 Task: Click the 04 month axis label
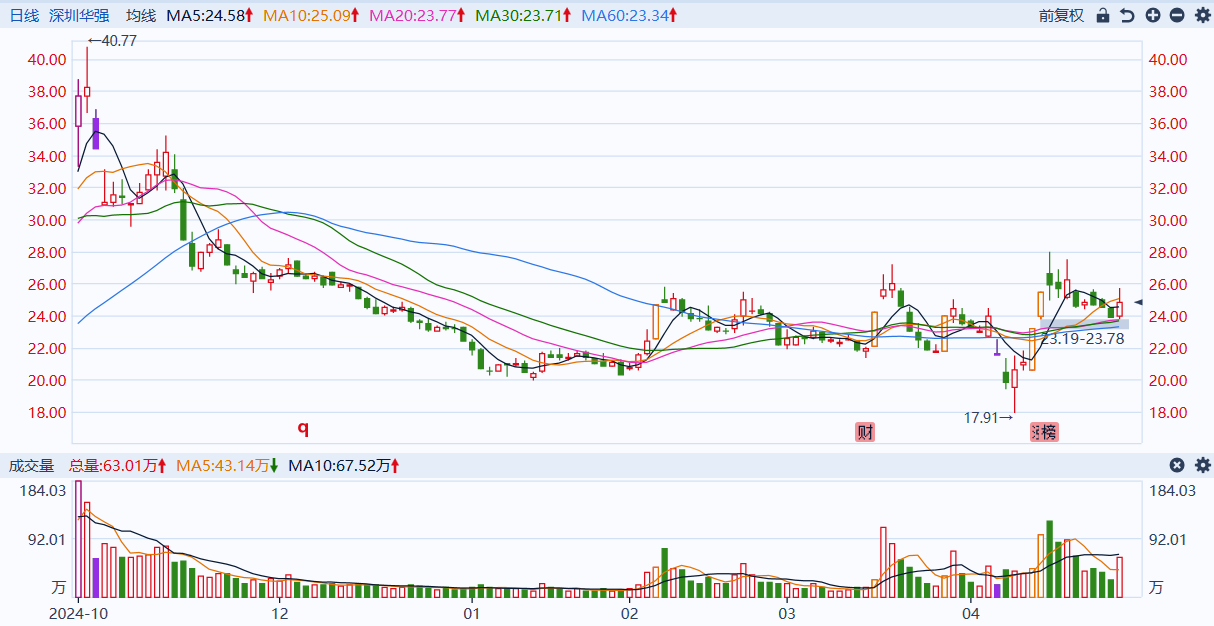[969, 612]
